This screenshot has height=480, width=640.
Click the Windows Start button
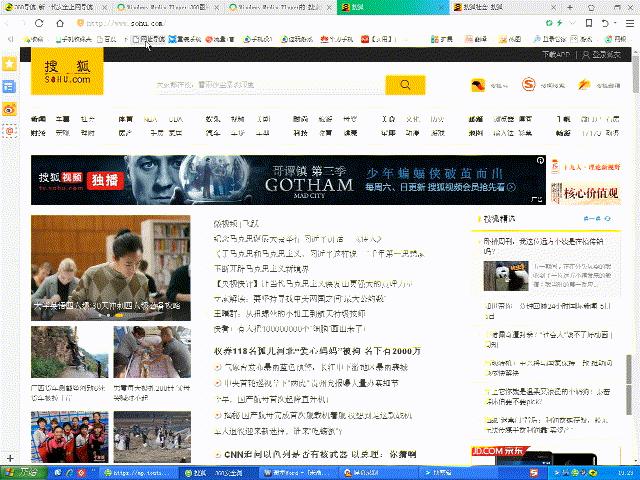(24, 473)
